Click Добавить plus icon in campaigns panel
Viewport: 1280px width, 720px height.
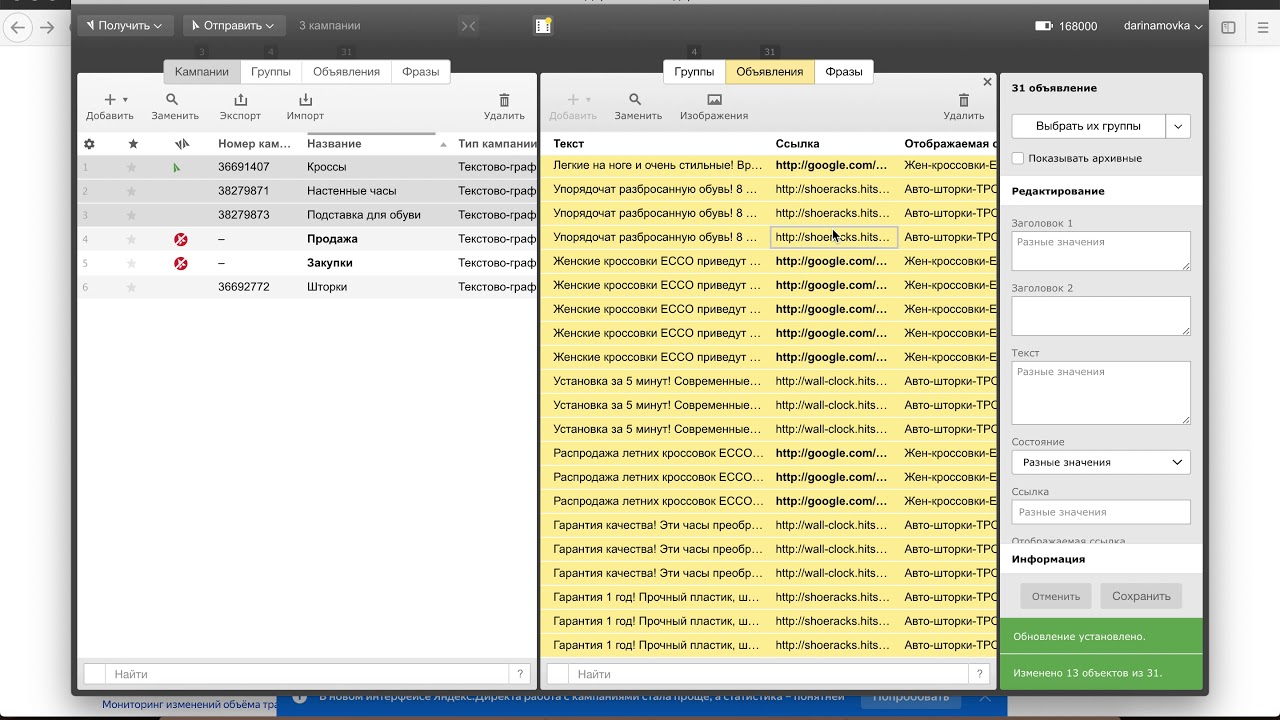(110, 100)
